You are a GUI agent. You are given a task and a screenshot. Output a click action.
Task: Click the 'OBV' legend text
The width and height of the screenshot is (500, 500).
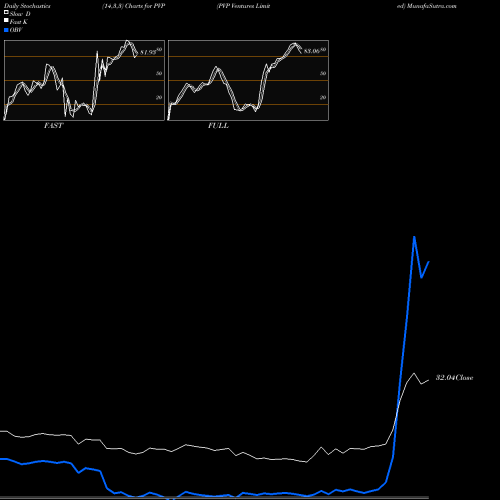point(16,30)
